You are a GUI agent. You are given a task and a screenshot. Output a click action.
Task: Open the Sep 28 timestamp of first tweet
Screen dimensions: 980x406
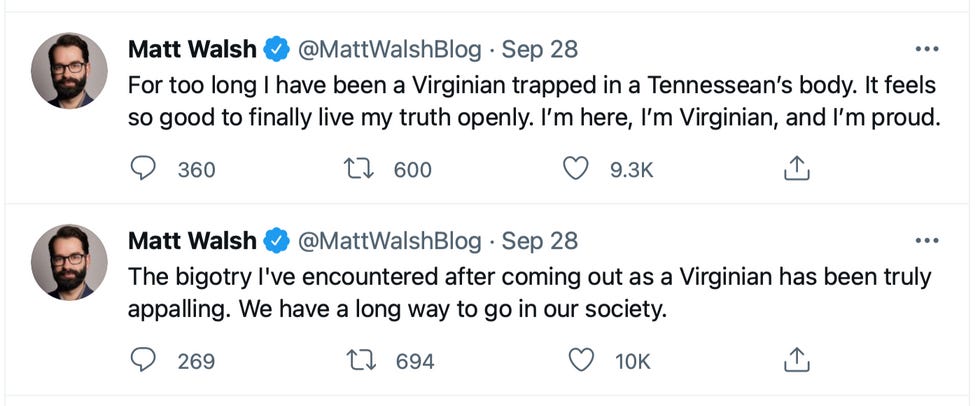[540, 49]
